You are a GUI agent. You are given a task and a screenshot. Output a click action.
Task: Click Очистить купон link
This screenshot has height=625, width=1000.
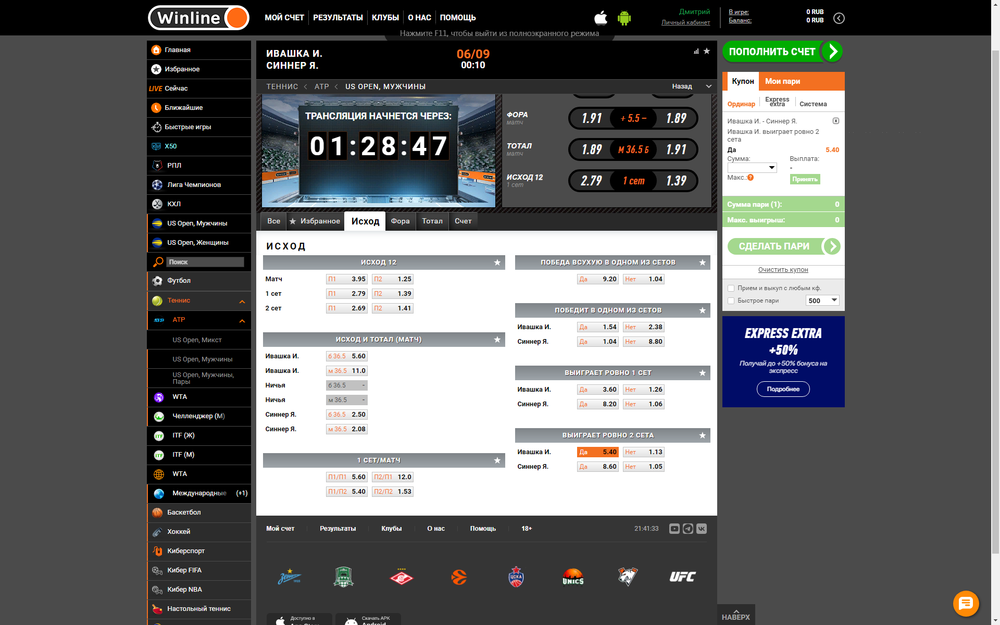[783, 270]
